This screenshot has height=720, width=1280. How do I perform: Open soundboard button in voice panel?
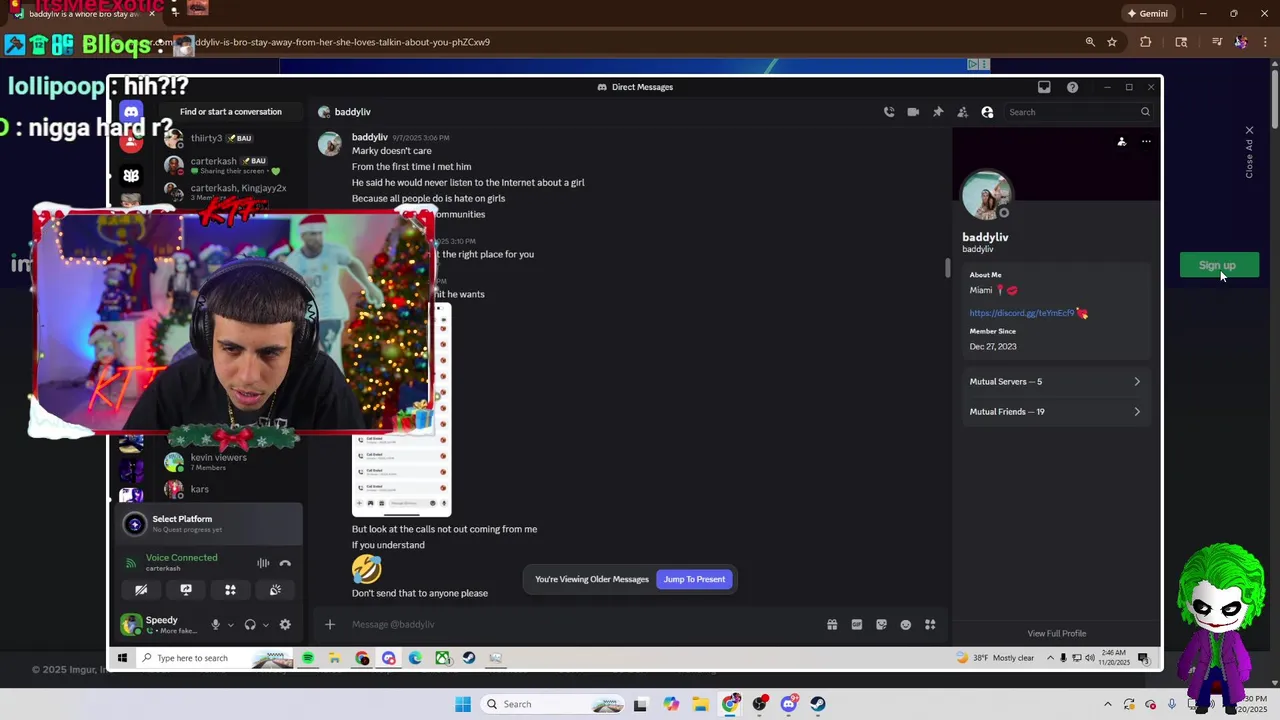pos(275,590)
